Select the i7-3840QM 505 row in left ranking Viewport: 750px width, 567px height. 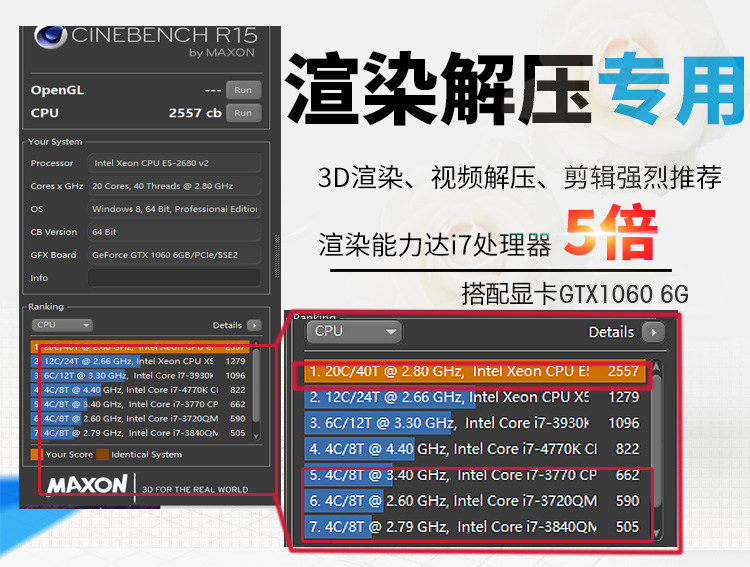tap(140, 433)
